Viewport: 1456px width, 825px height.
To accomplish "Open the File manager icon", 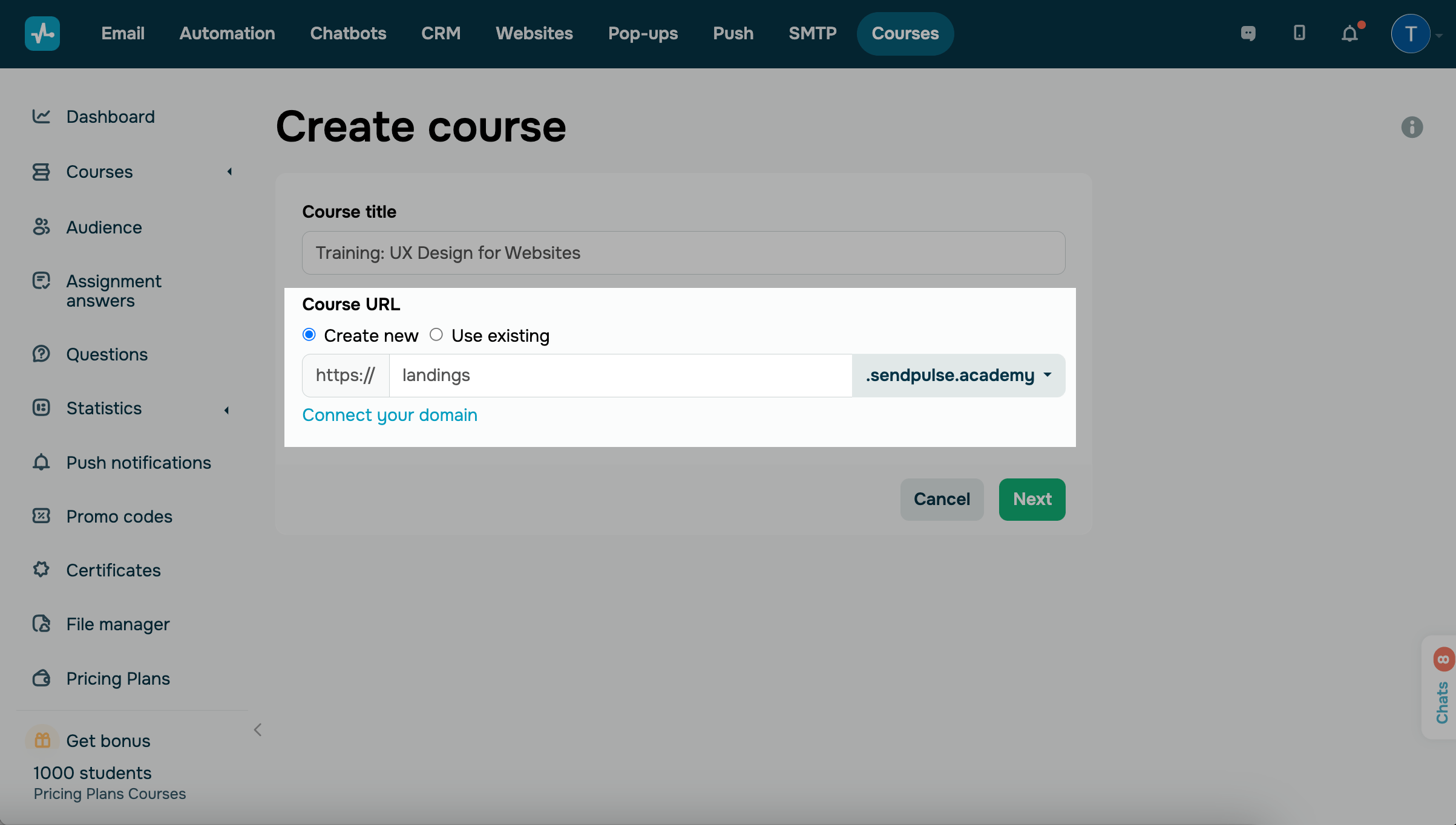I will tap(41, 624).
